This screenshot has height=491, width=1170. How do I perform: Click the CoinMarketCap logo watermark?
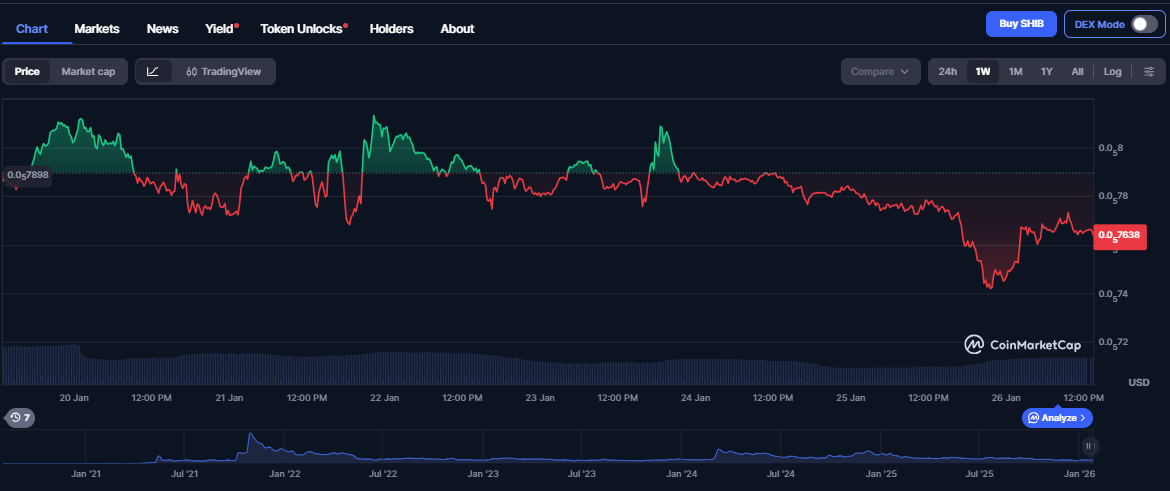point(1023,344)
